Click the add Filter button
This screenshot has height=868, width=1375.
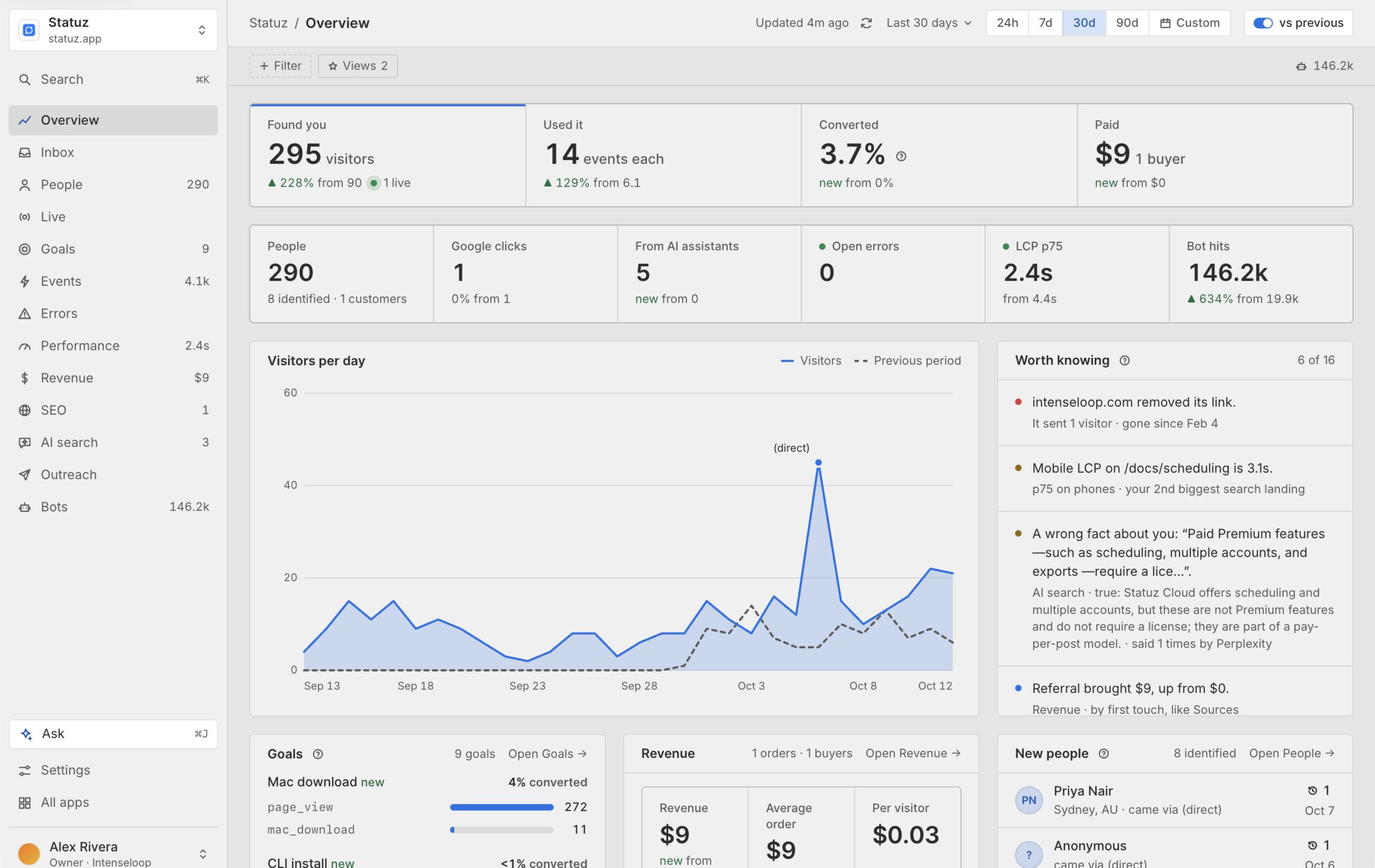click(x=281, y=66)
